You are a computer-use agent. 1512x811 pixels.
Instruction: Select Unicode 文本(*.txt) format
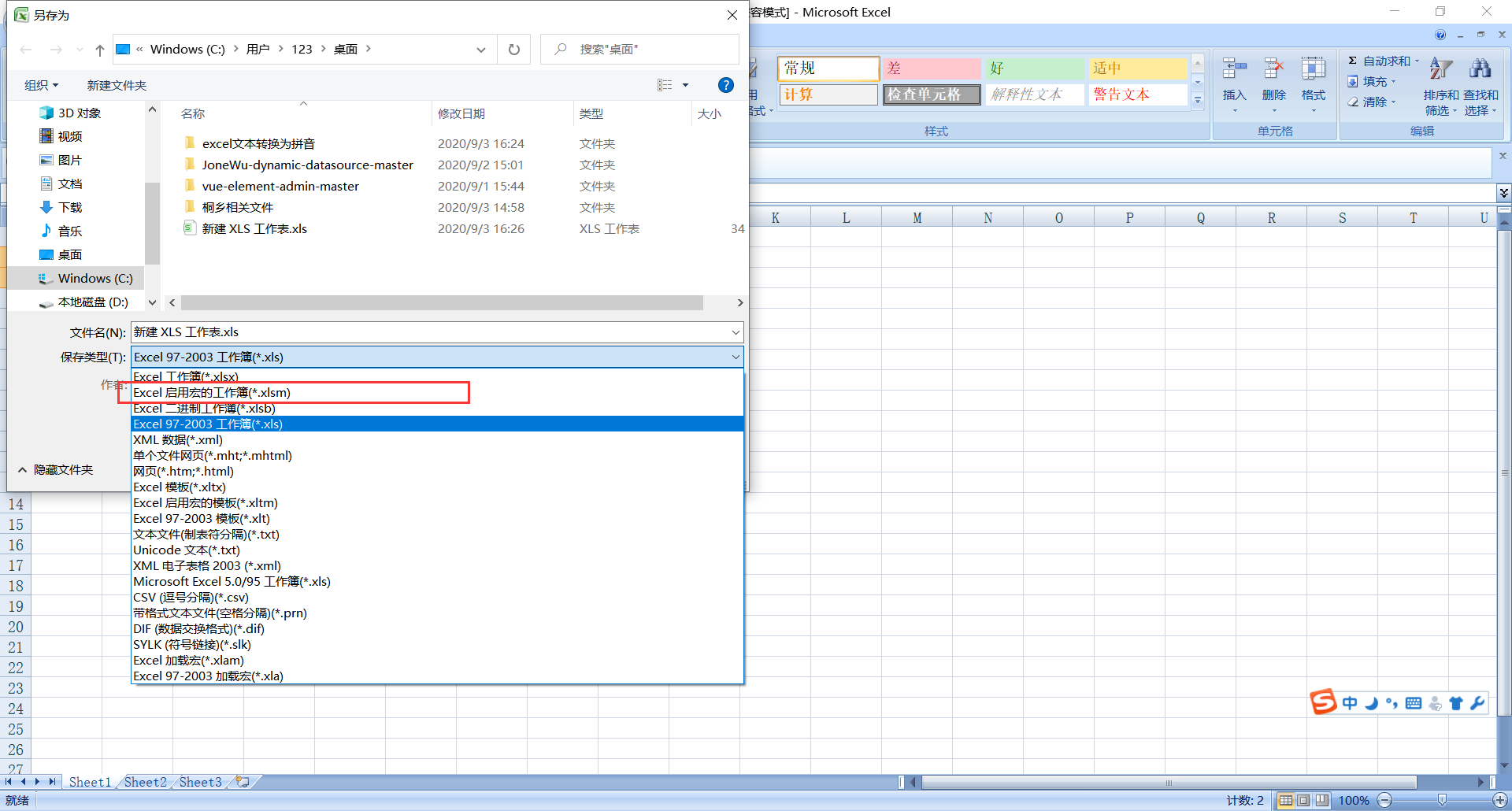click(x=437, y=550)
